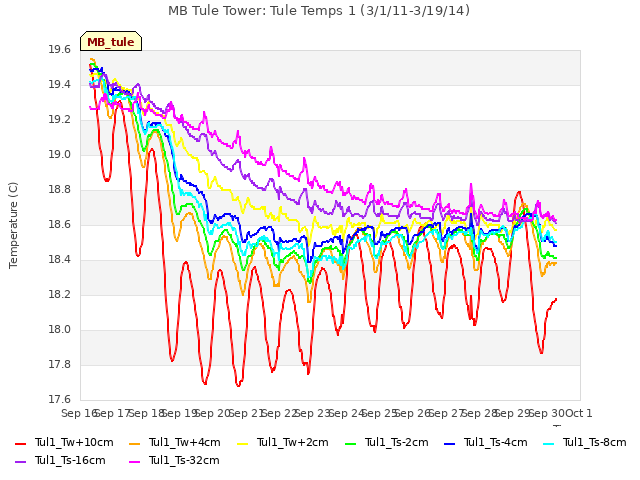Click the magenta Tul1_Ts-32cm legend swatch
The width and height of the screenshot is (640, 480).
[134, 462]
